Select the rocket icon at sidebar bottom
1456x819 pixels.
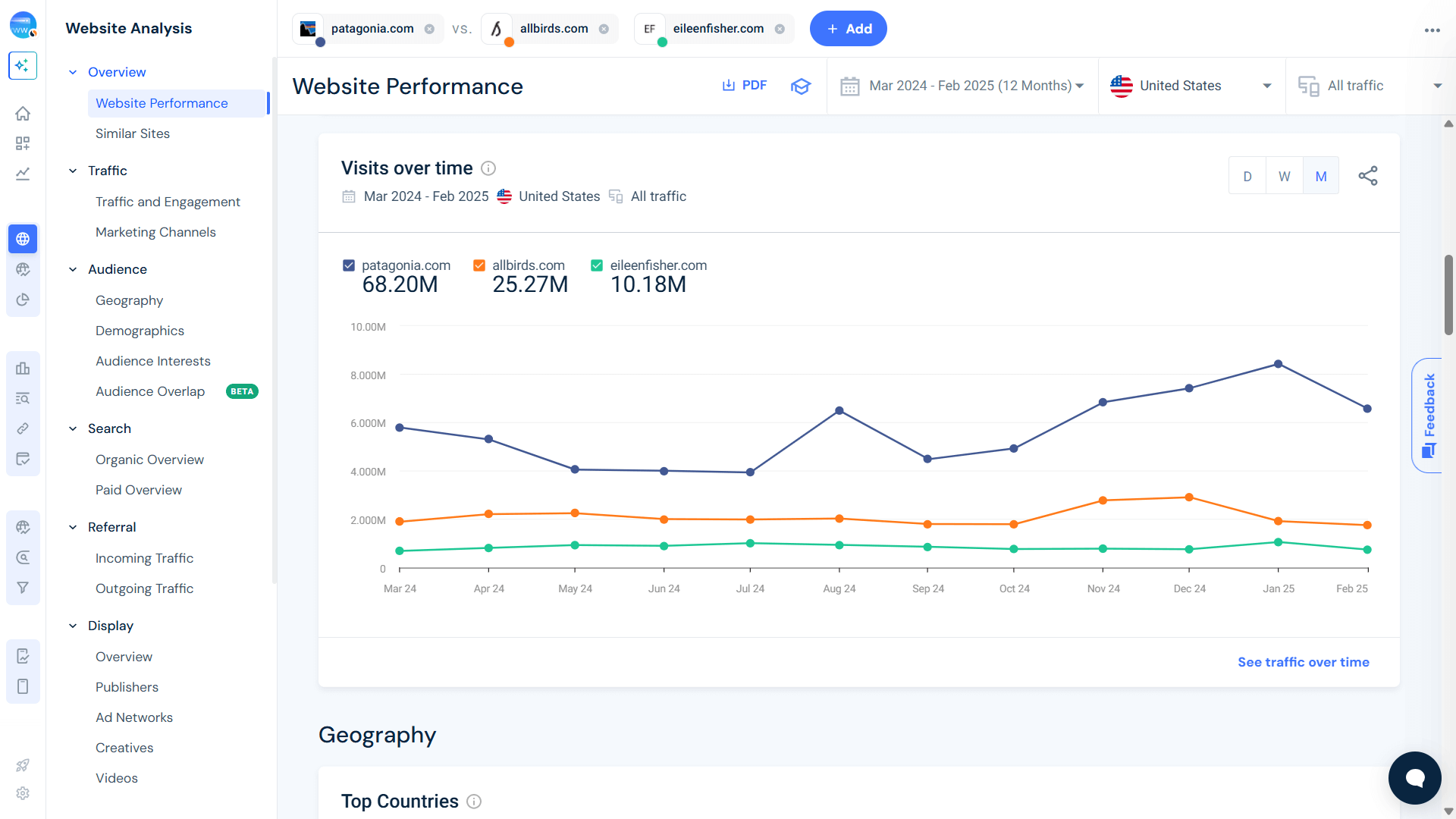23,765
